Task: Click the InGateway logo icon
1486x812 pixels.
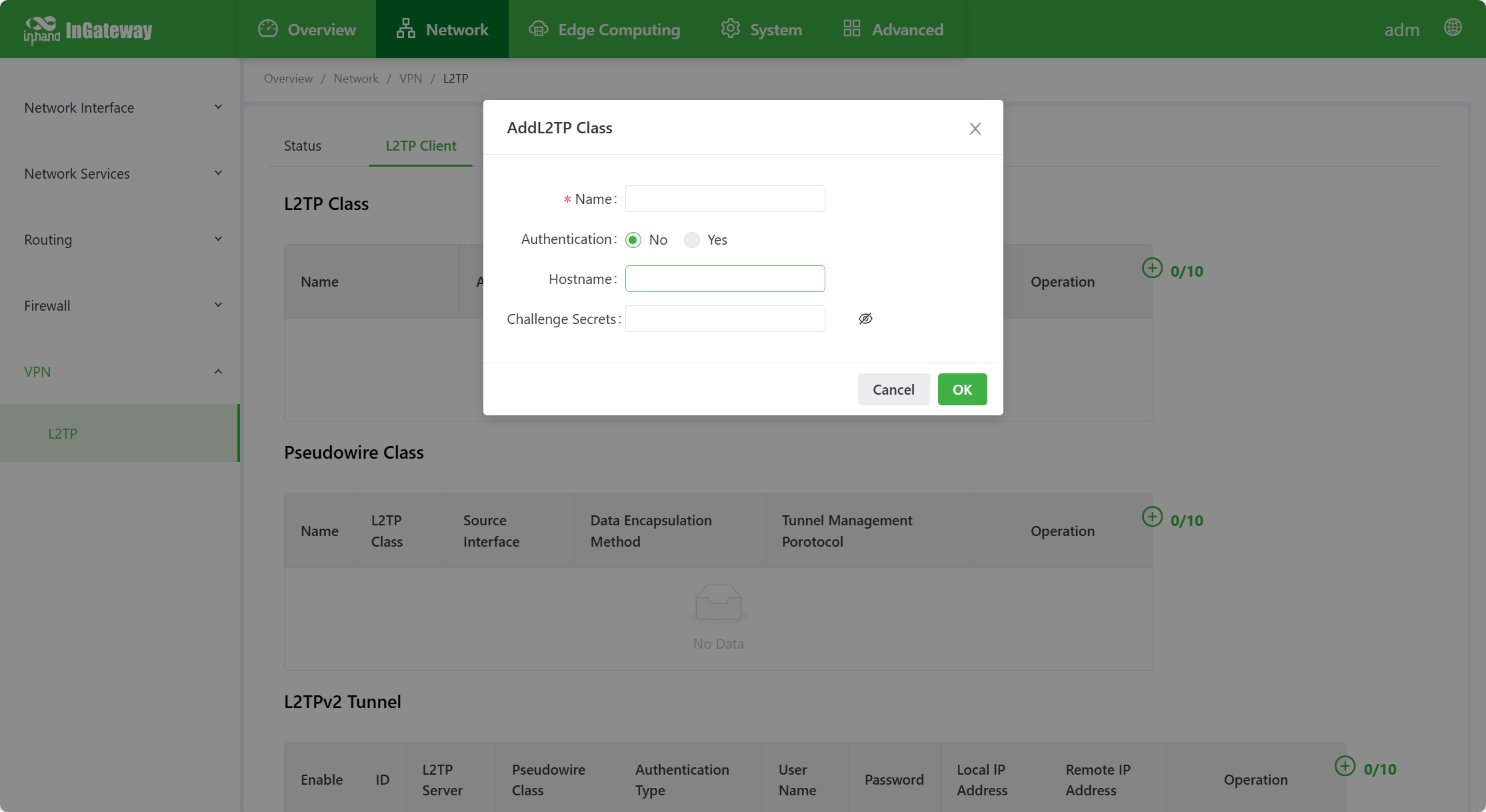Action: point(41,29)
